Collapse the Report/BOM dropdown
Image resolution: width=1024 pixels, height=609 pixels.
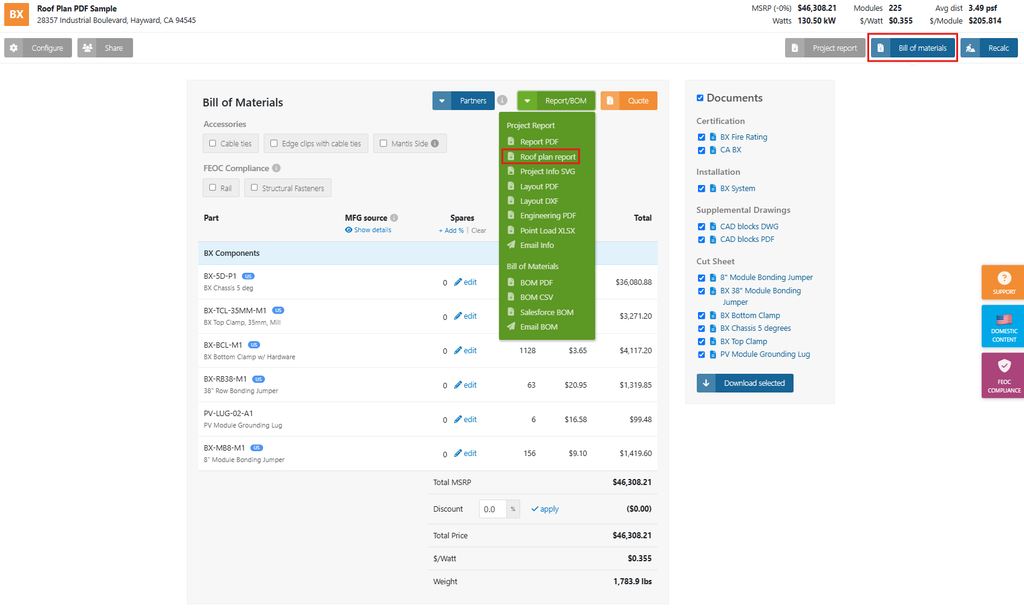click(556, 101)
